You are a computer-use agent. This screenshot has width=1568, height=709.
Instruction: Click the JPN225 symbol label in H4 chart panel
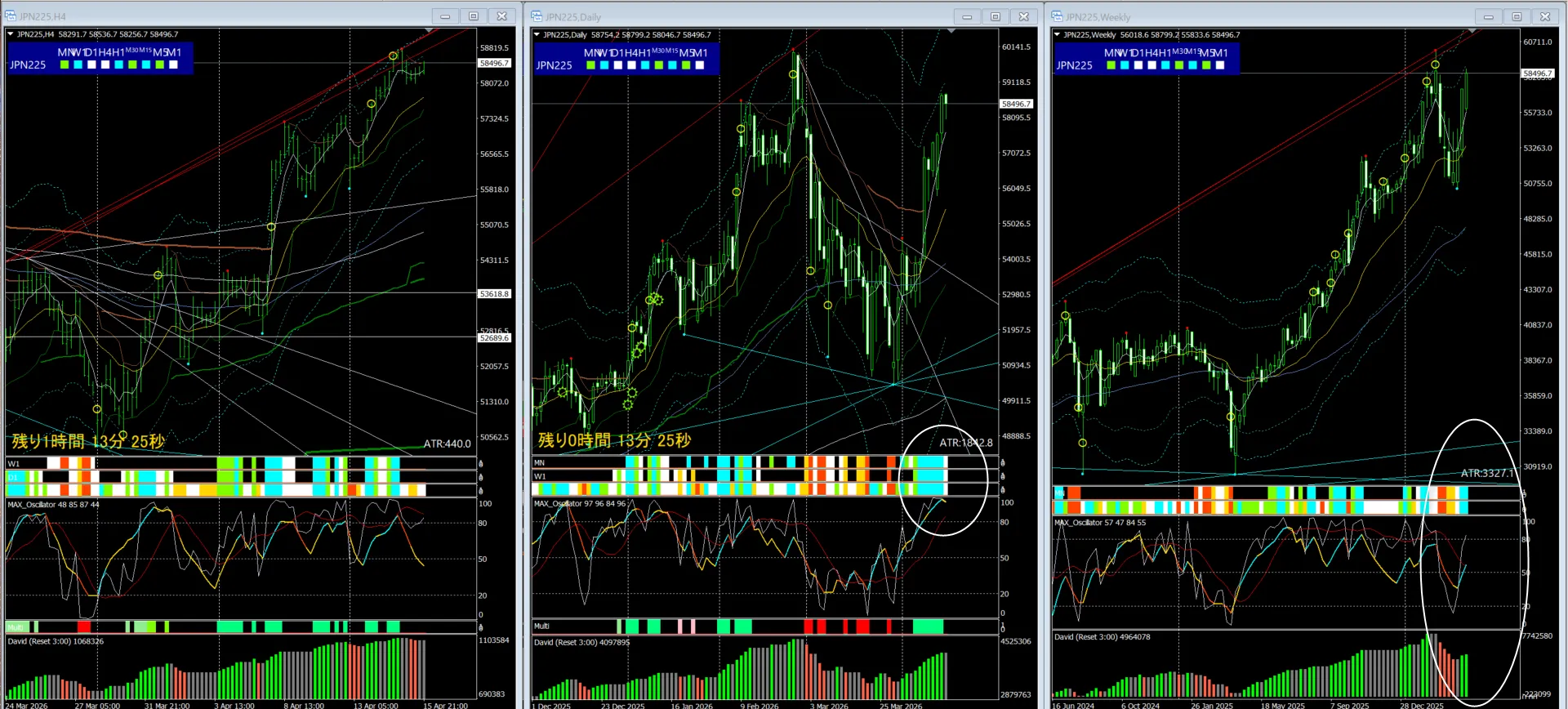[x=28, y=65]
